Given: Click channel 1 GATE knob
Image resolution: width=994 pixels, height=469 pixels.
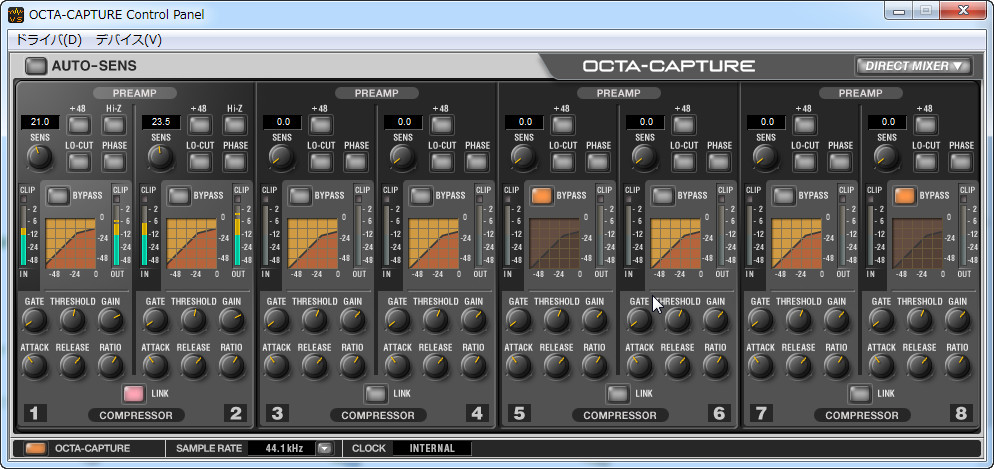Looking at the screenshot, I should click(34, 321).
